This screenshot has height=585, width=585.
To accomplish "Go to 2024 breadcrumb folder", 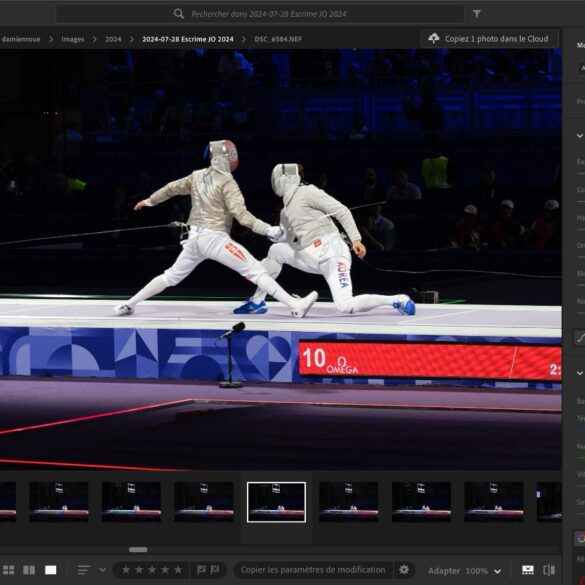I will [113, 39].
